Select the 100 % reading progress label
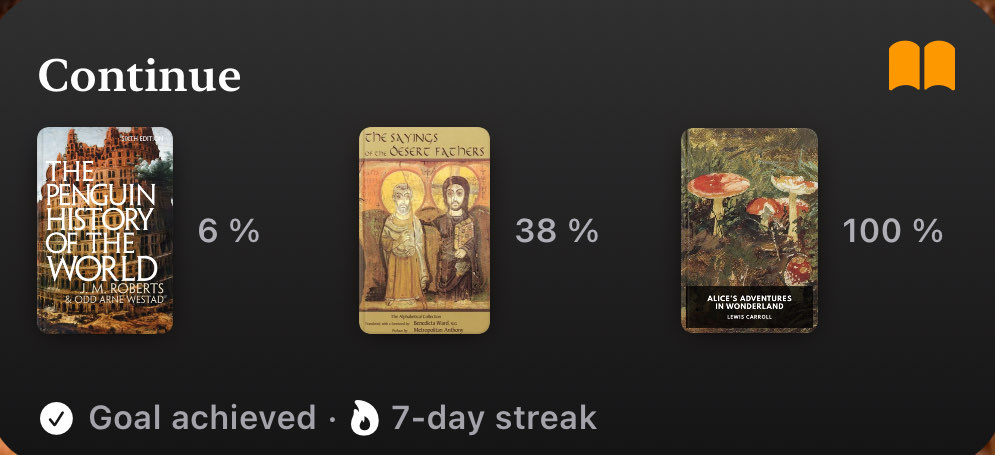The image size is (995, 455). (892, 230)
